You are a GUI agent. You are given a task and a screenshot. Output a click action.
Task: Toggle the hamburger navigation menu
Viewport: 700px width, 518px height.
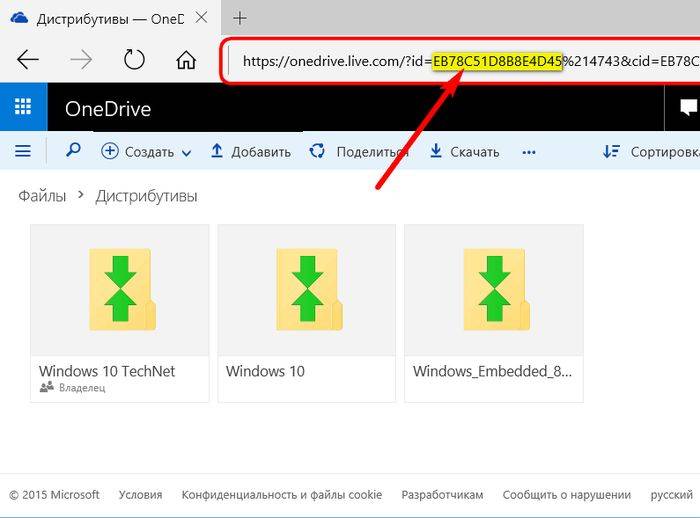click(x=23, y=151)
